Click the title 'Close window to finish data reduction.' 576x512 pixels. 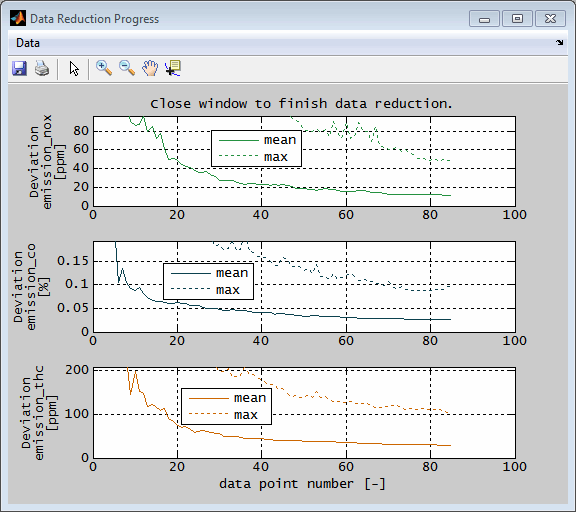(x=301, y=104)
